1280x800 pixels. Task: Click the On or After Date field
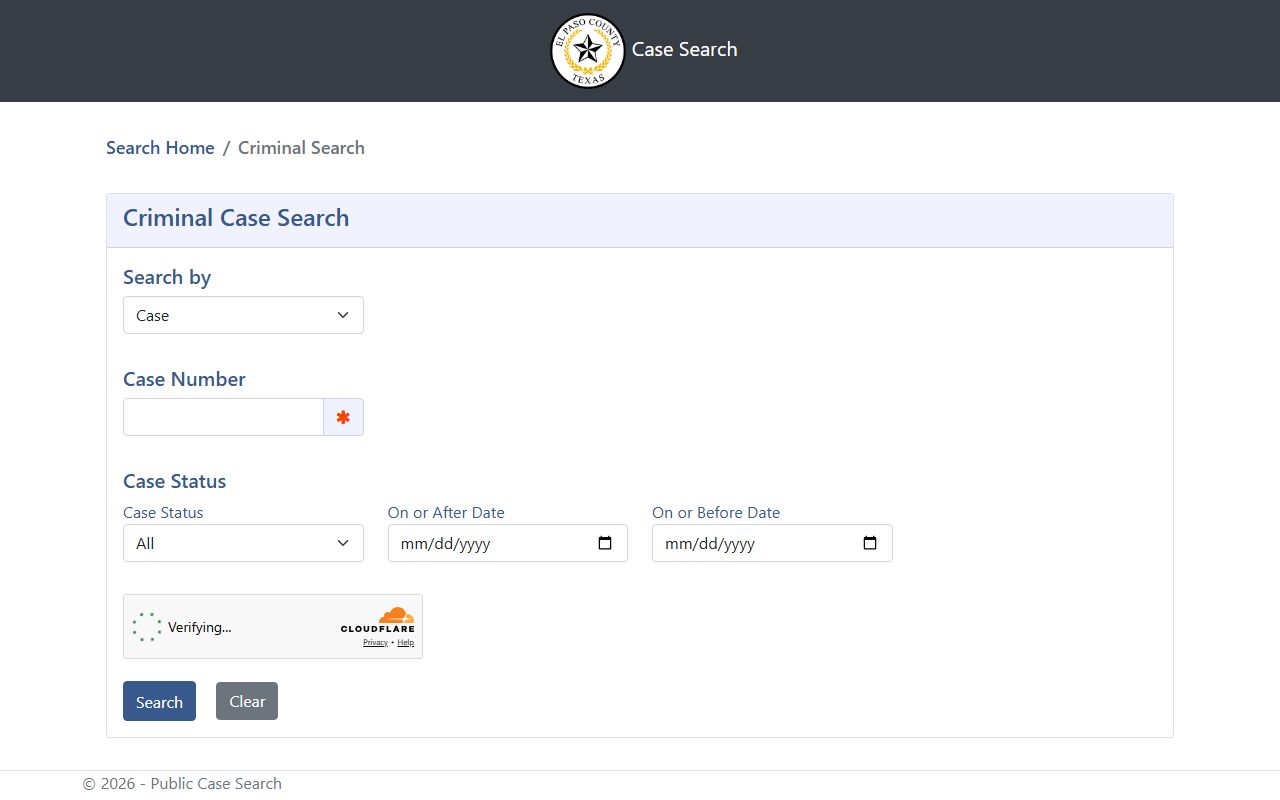pyautogui.click(x=508, y=543)
